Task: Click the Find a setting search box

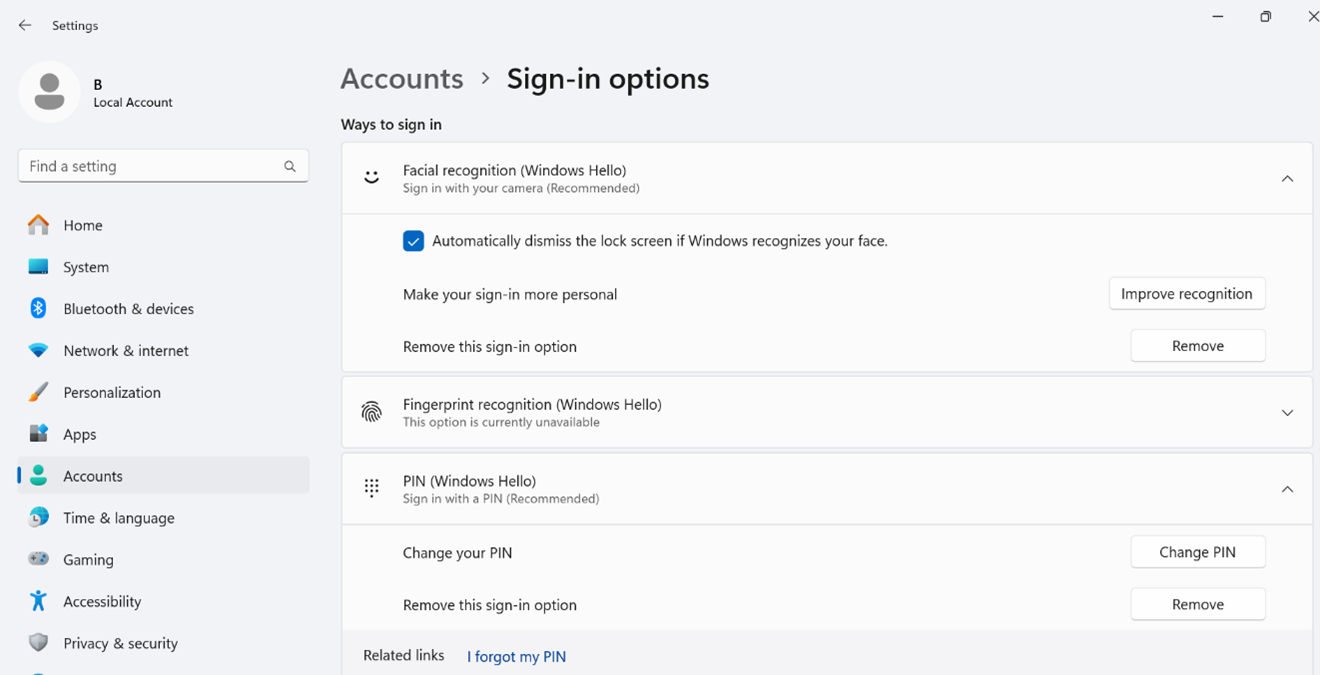Action: tap(163, 165)
